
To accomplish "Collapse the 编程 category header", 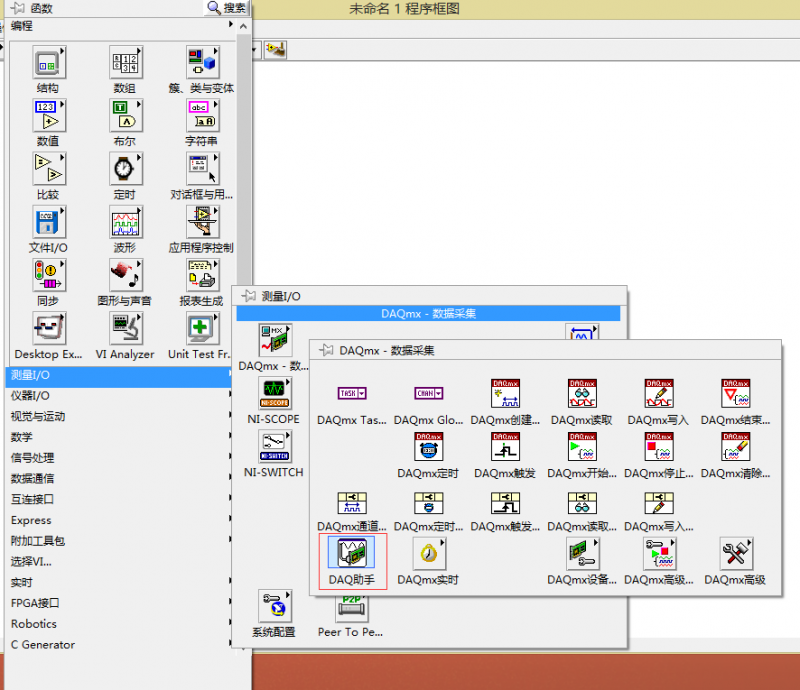I will coord(122,26).
